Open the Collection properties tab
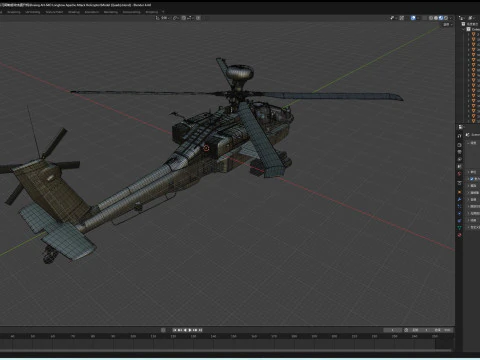The width and height of the screenshot is (480, 360). pos(459,183)
